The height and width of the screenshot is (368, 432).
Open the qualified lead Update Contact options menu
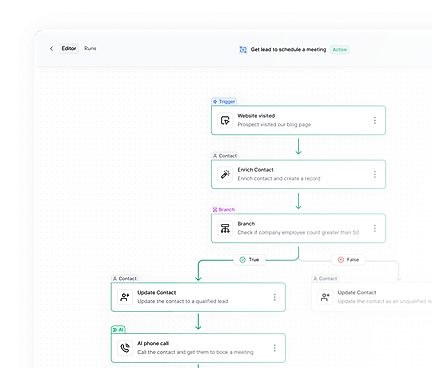click(275, 297)
